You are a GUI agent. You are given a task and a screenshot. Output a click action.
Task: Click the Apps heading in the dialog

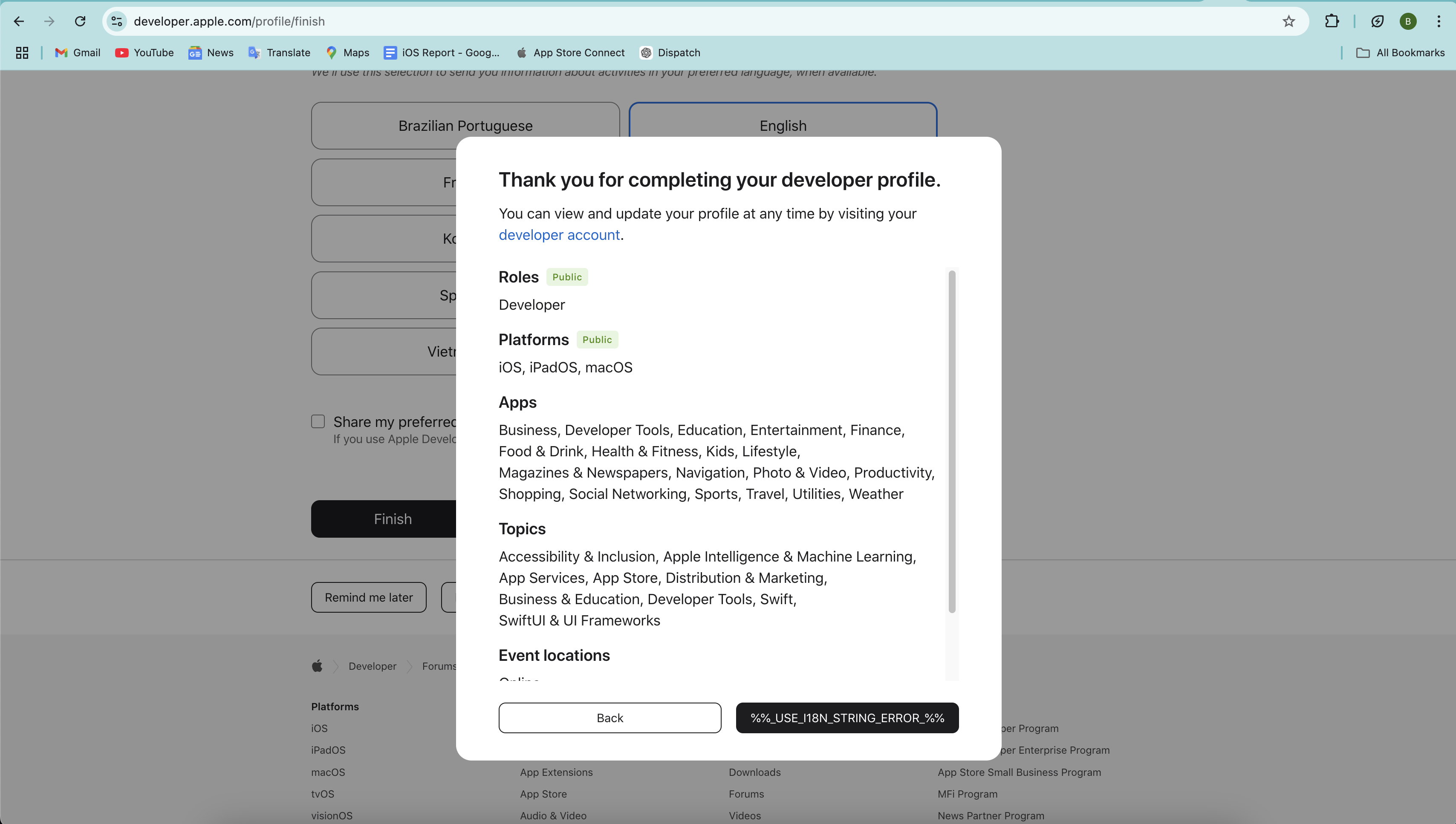tap(517, 402)
